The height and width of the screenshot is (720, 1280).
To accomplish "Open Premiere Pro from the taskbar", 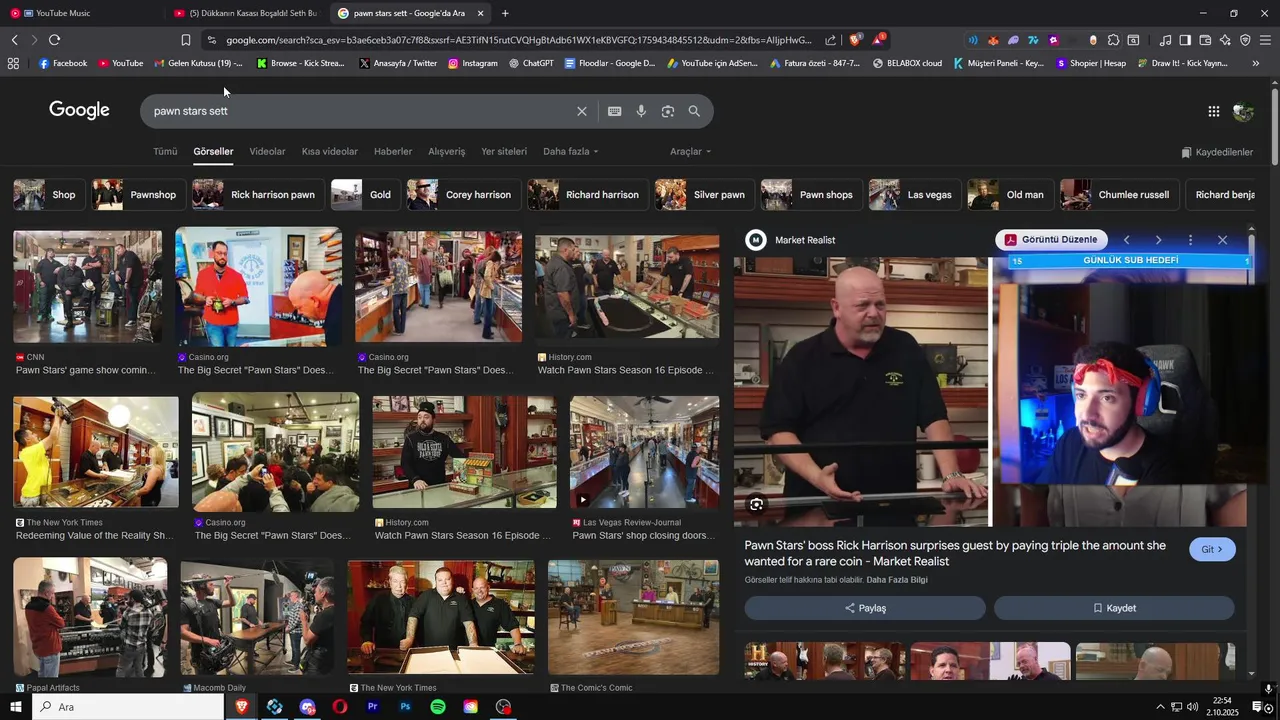I will point(373,707).
